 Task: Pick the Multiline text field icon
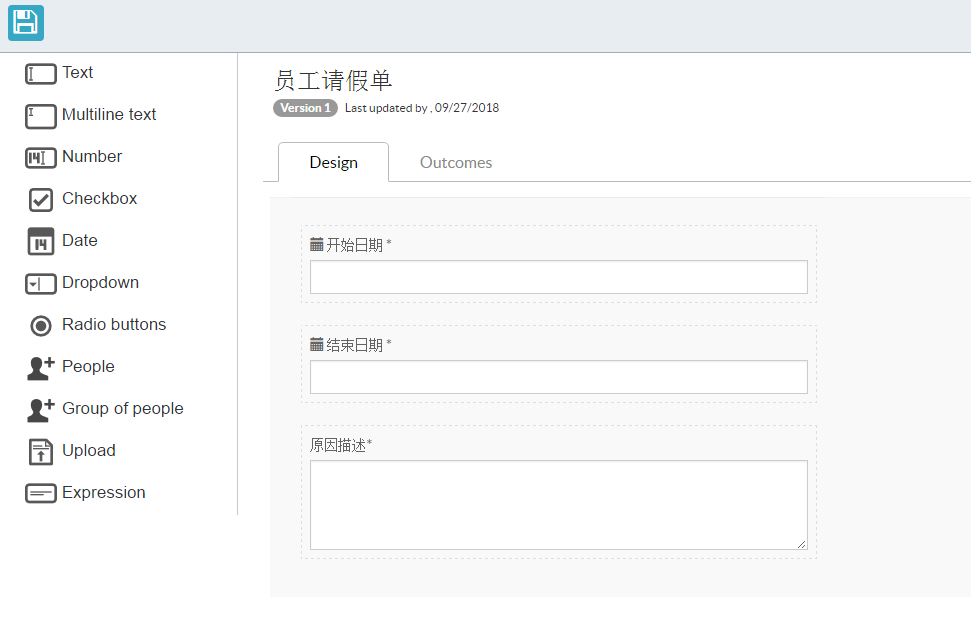point(41,116)
